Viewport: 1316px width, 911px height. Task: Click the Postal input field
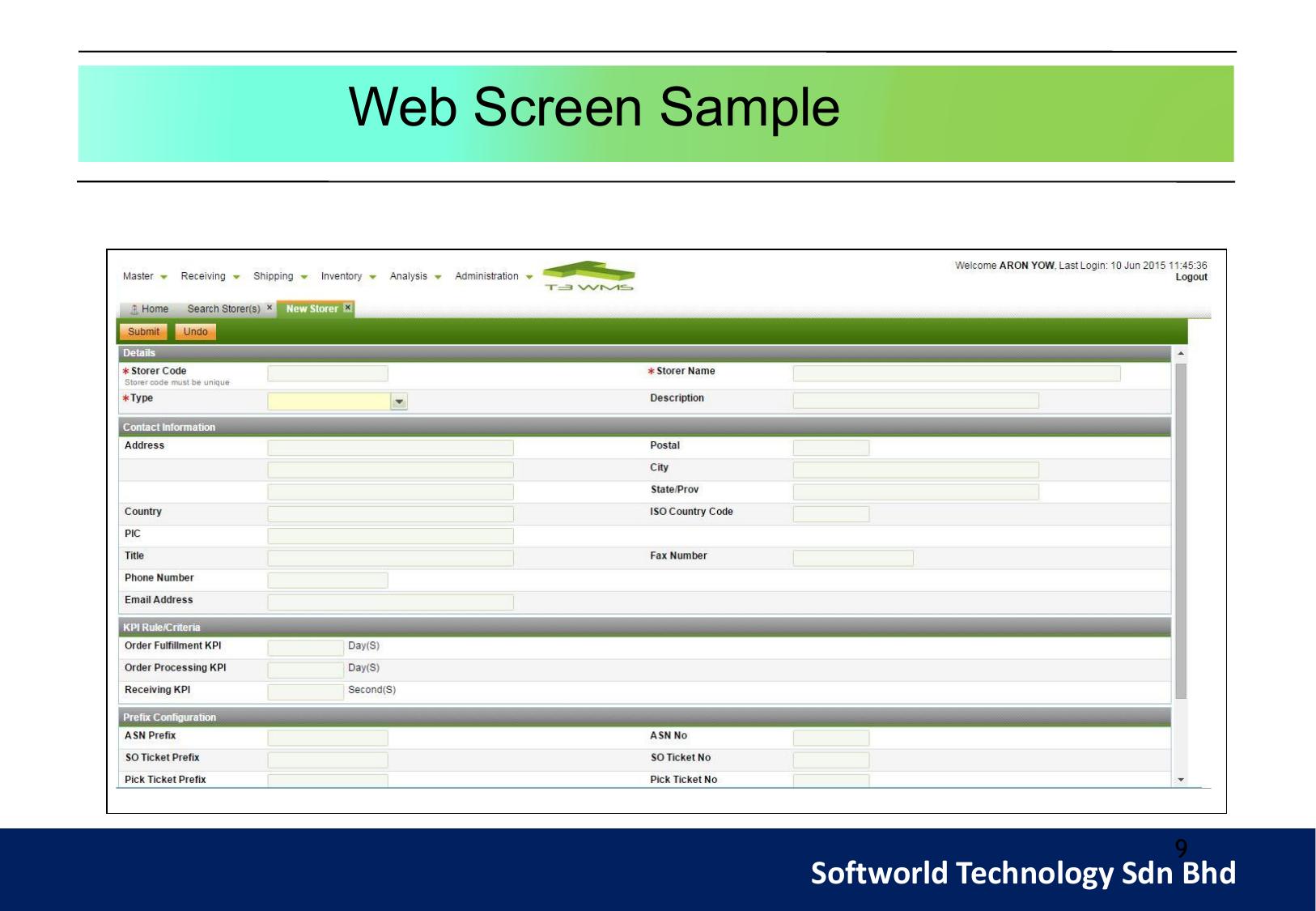(831, 448)
